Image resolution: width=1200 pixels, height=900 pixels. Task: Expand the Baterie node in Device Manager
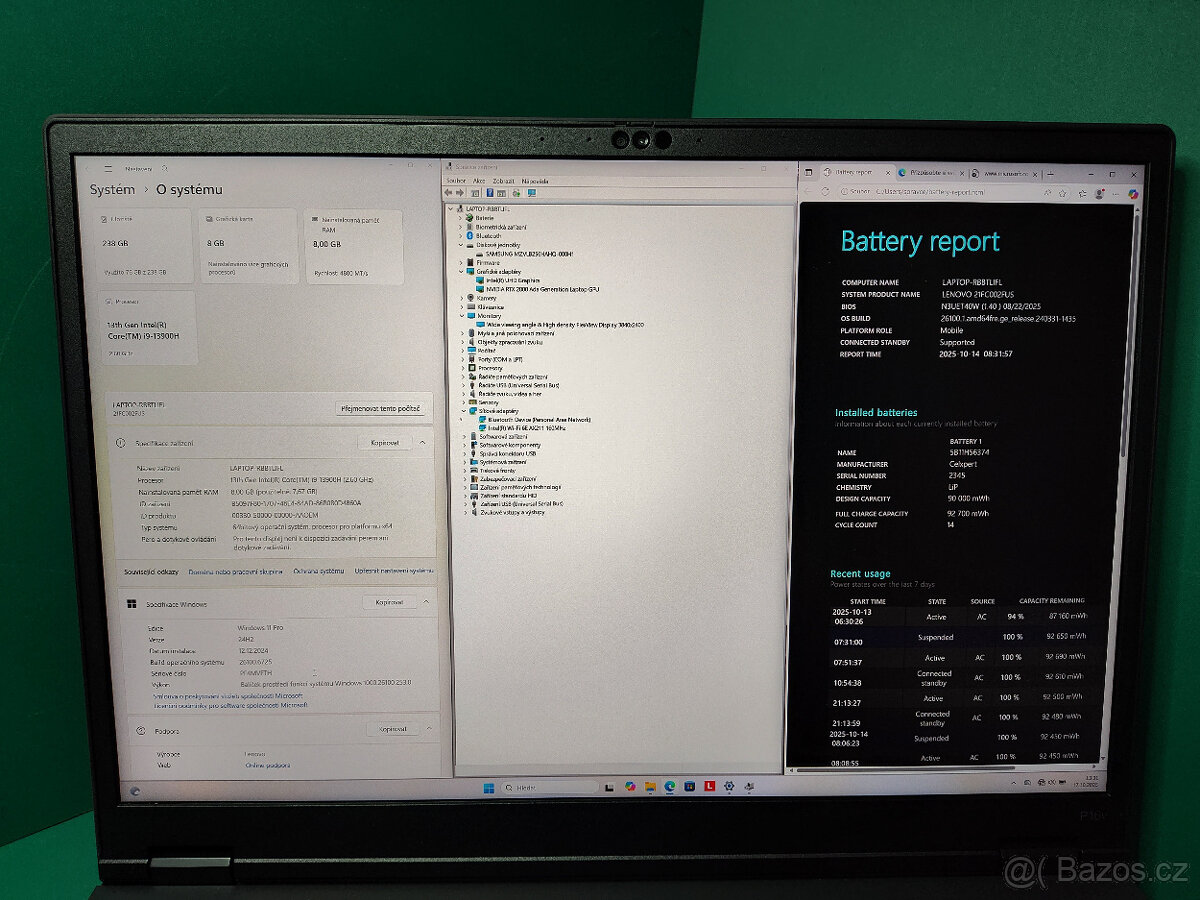(x=462, y=217)
